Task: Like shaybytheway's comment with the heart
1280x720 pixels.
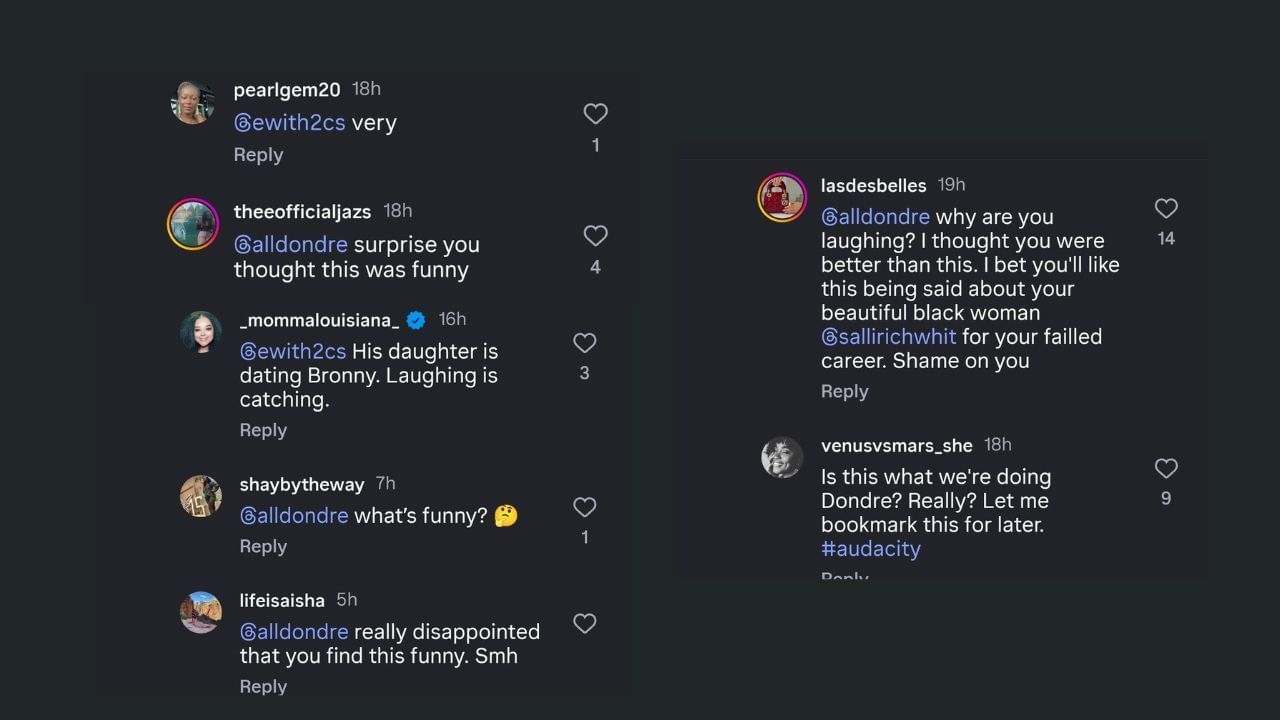Action: pyautogui.click(x=584, y=508)
